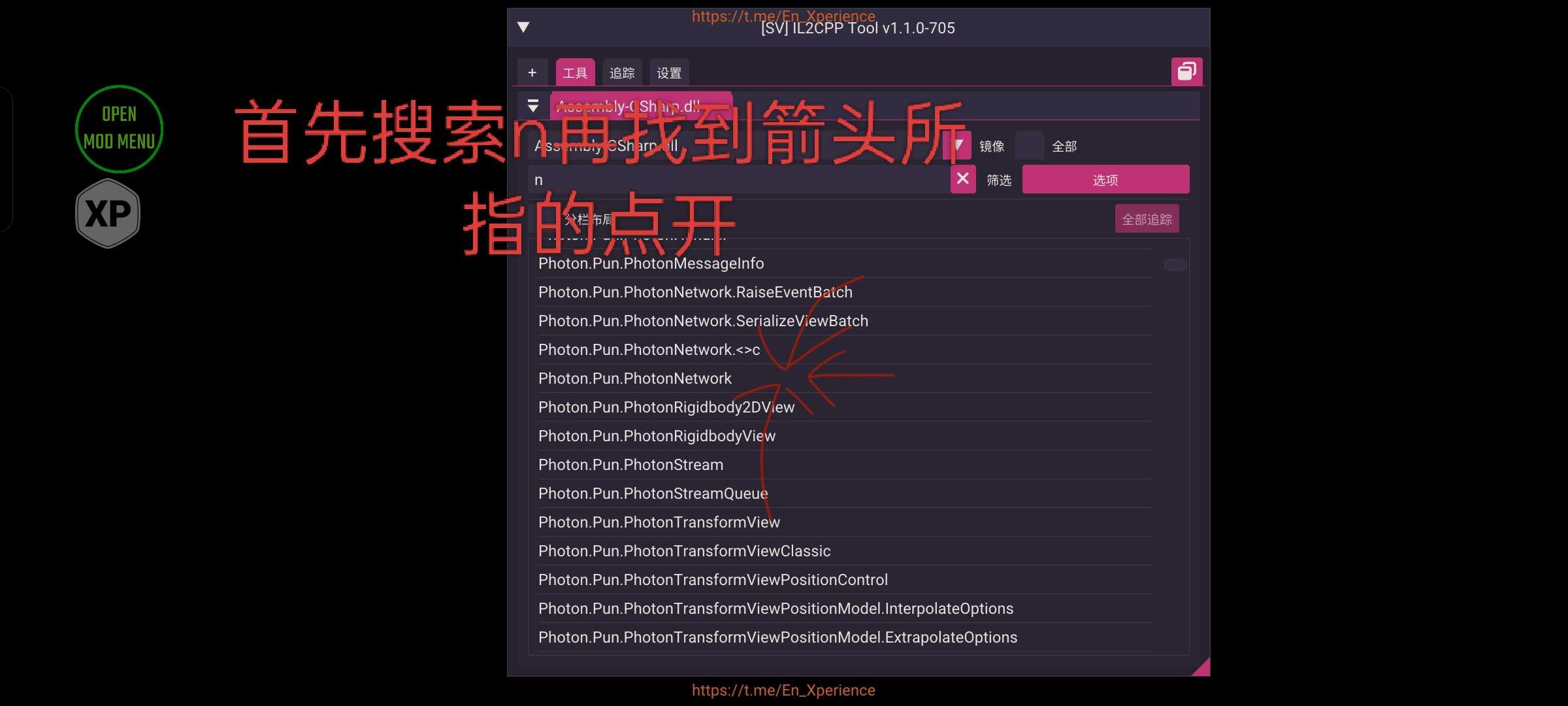Click the search input containing n

(x=738, y=180)
